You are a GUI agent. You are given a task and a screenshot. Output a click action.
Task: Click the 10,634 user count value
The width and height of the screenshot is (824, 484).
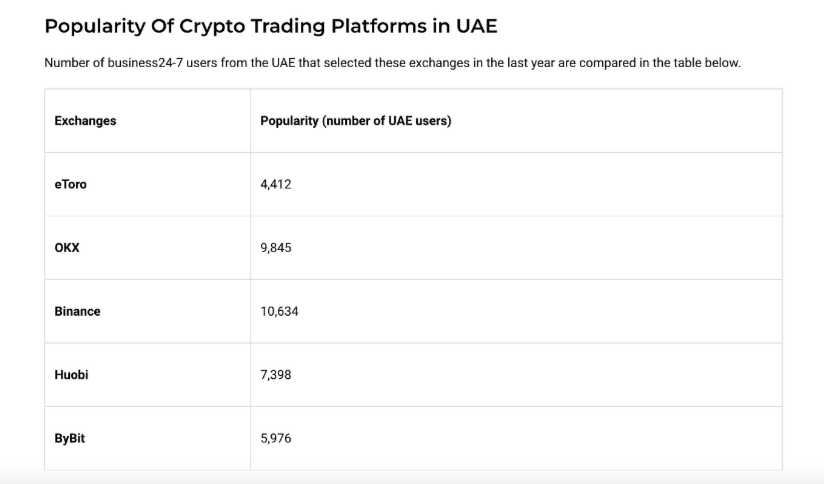[x=279, y=311]
